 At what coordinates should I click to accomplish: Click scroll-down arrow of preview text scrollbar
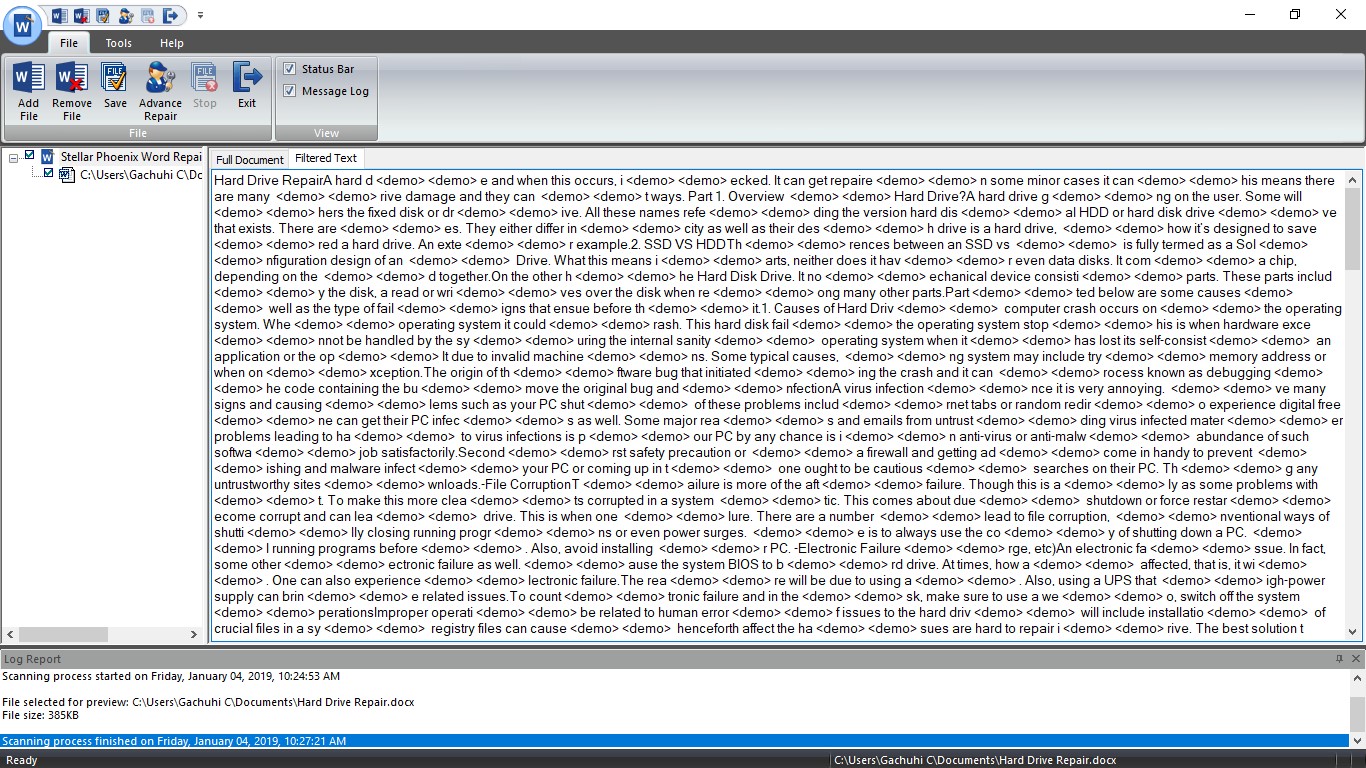1353,631
